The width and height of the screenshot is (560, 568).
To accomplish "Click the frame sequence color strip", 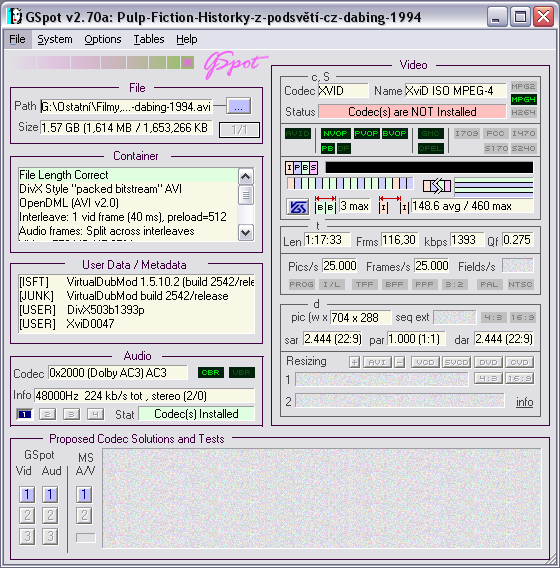I will [350, 183].
